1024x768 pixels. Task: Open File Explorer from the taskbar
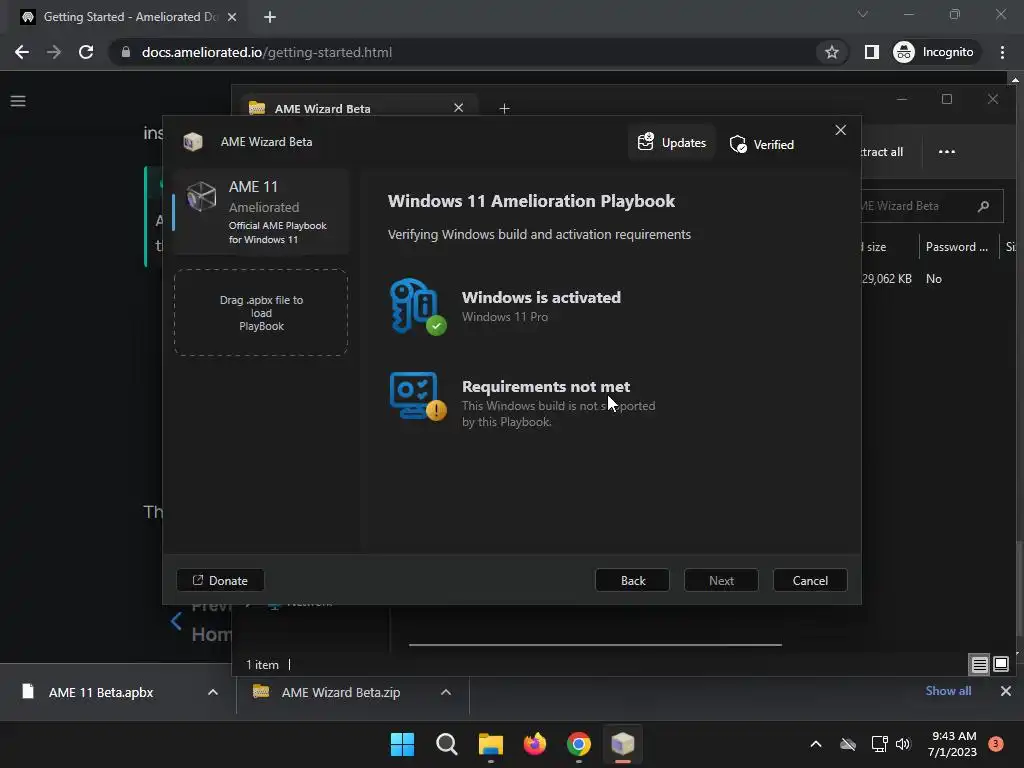click(x=490, y=744)
